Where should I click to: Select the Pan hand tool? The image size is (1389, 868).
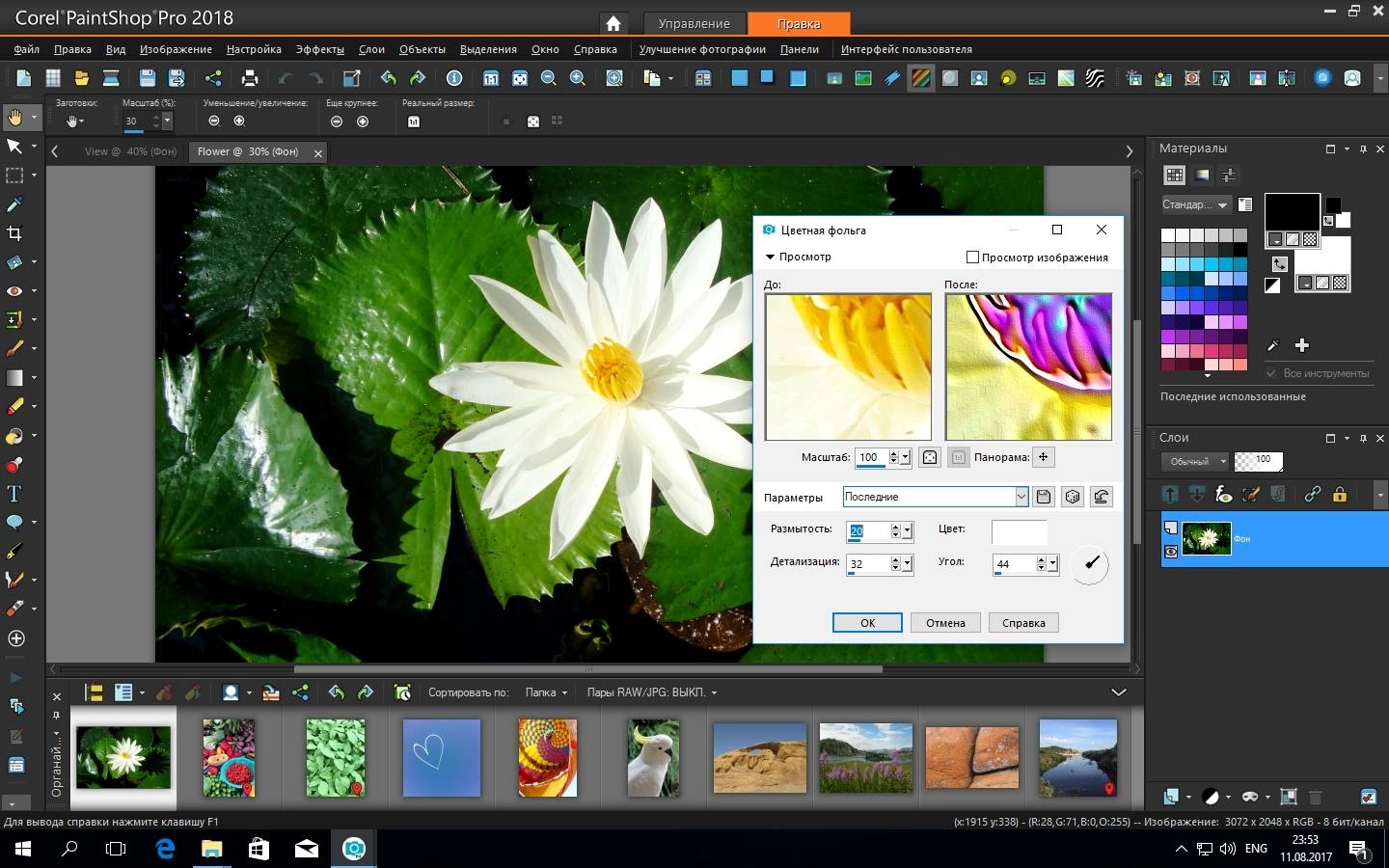15,118
